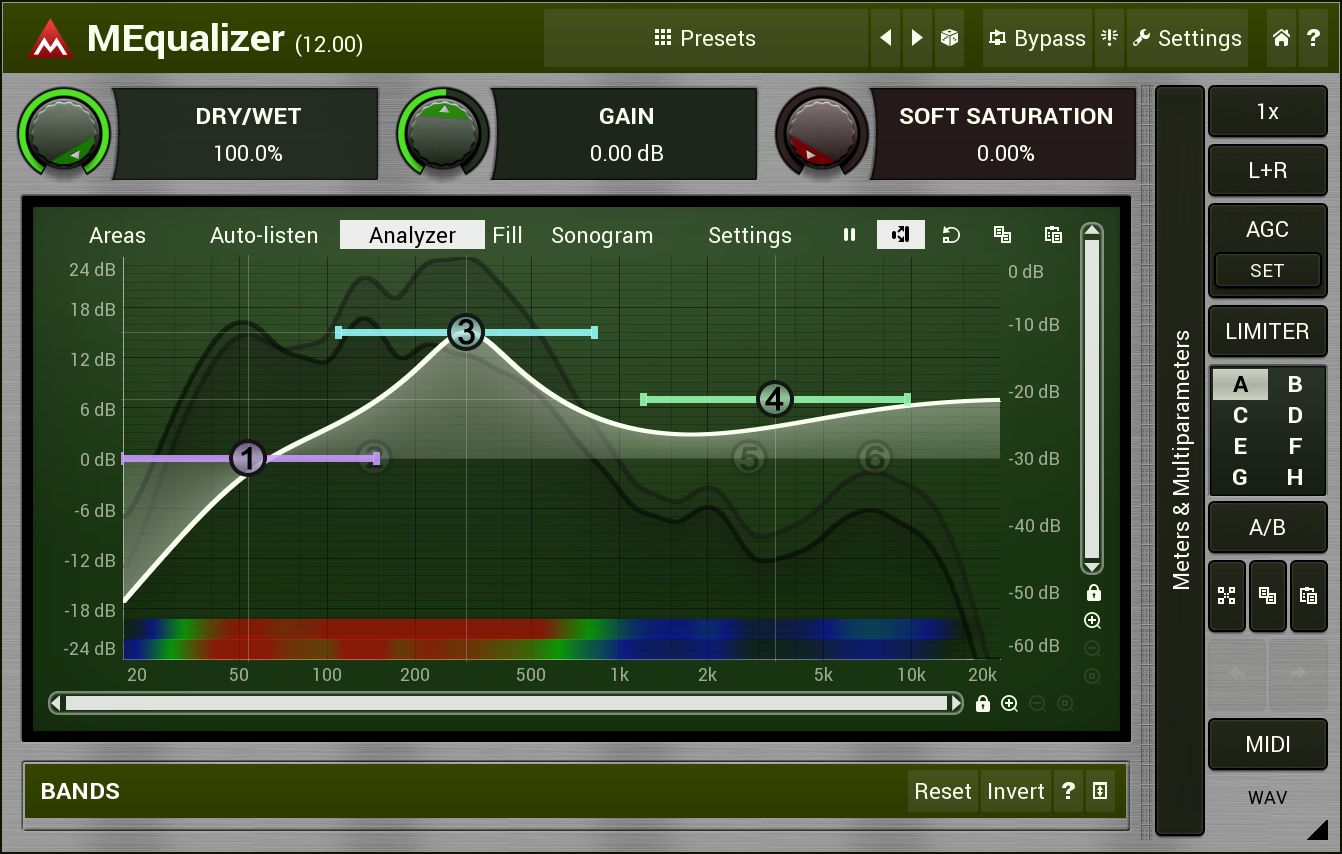Switch to the Sonogram view
Image resolution: width=1342 pixels, height=854 pixels.
[x=602, y=236]
